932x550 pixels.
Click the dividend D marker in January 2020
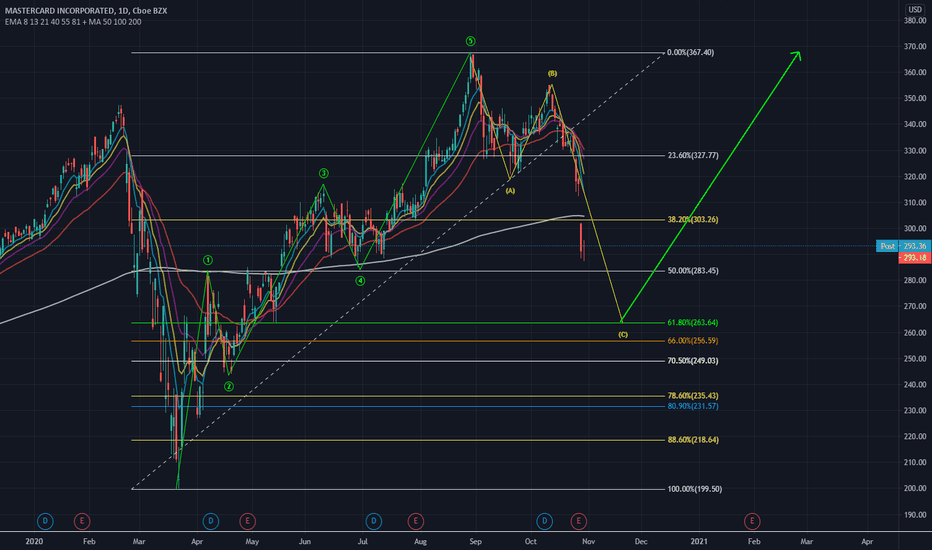(x=45, y=521)
